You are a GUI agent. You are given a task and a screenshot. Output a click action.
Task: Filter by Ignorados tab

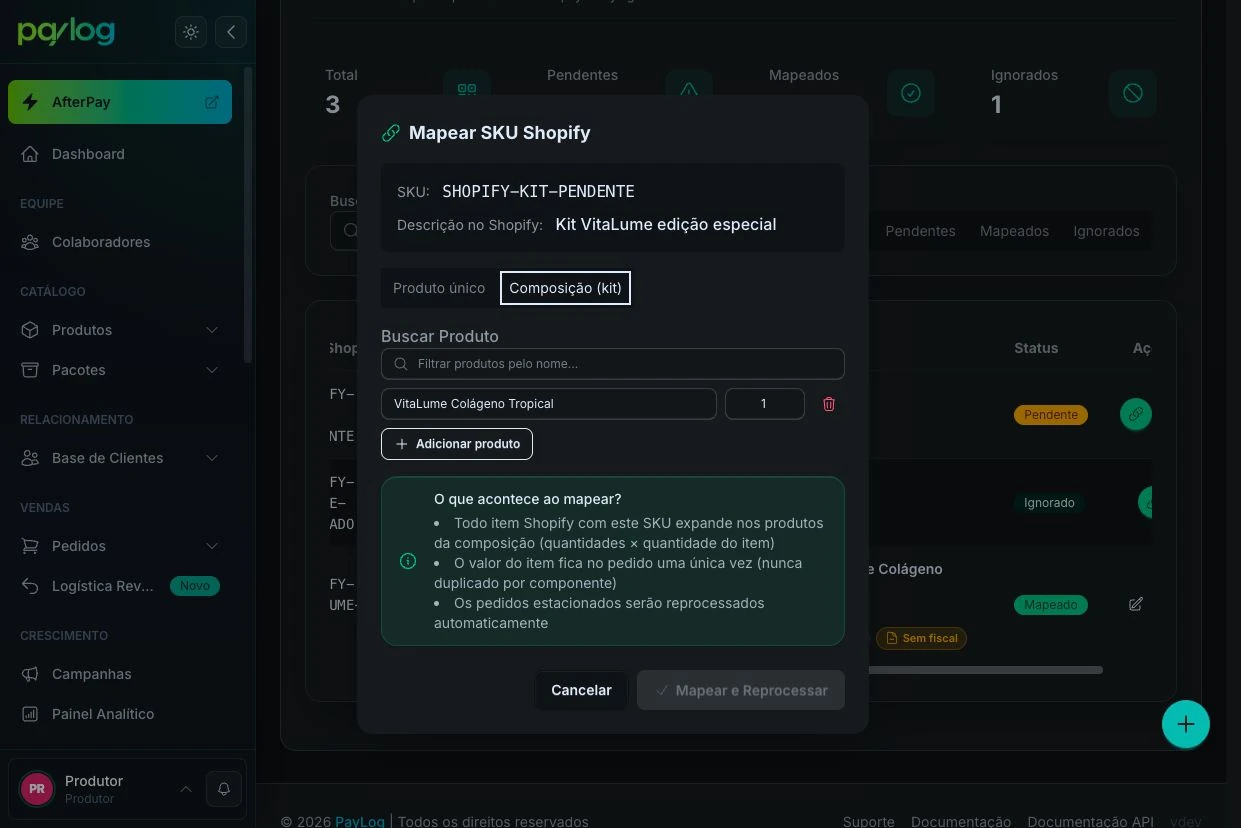[x=1106, y=231]
